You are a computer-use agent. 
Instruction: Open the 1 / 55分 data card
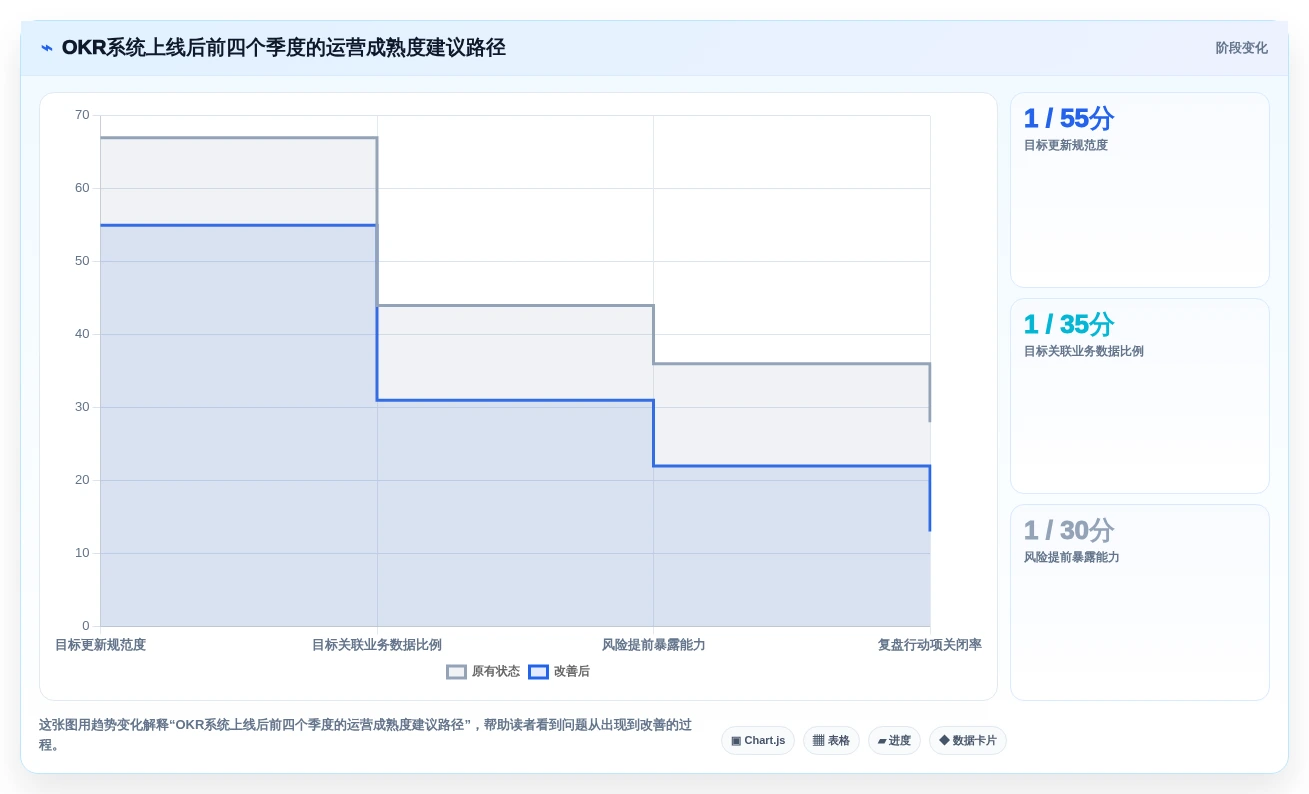1140,190
